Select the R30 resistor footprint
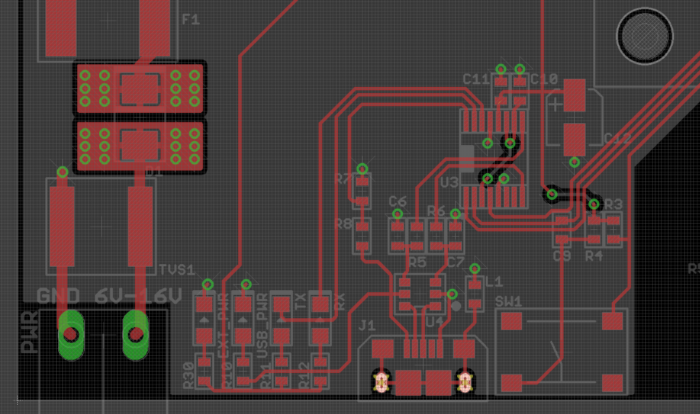Viewport: 700px width, 414px height. 204,370
